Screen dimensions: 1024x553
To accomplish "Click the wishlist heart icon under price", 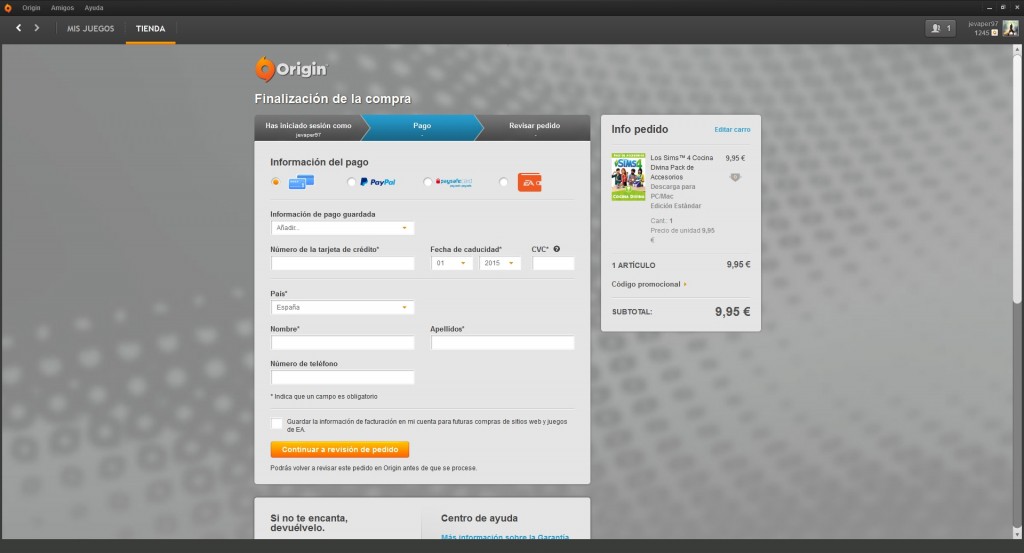I will (735, 177).
